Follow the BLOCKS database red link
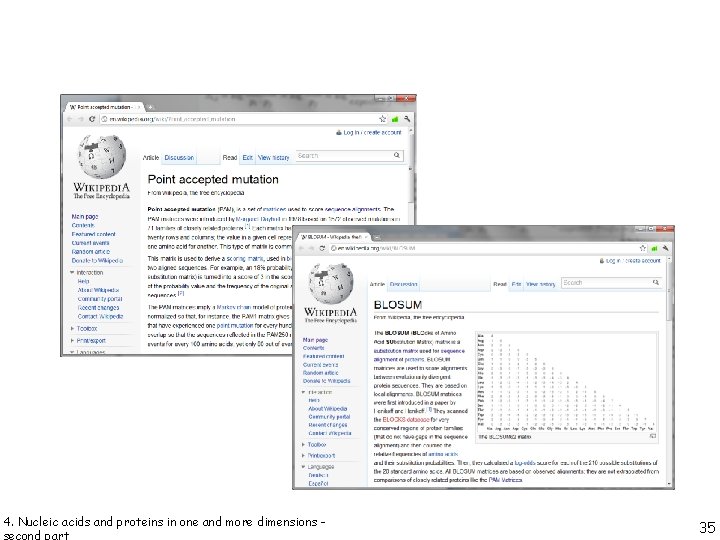 click(x=406, y=420)
